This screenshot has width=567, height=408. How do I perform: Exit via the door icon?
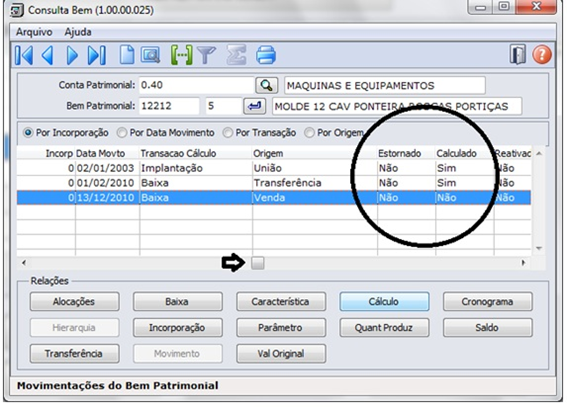coord(517,55)
